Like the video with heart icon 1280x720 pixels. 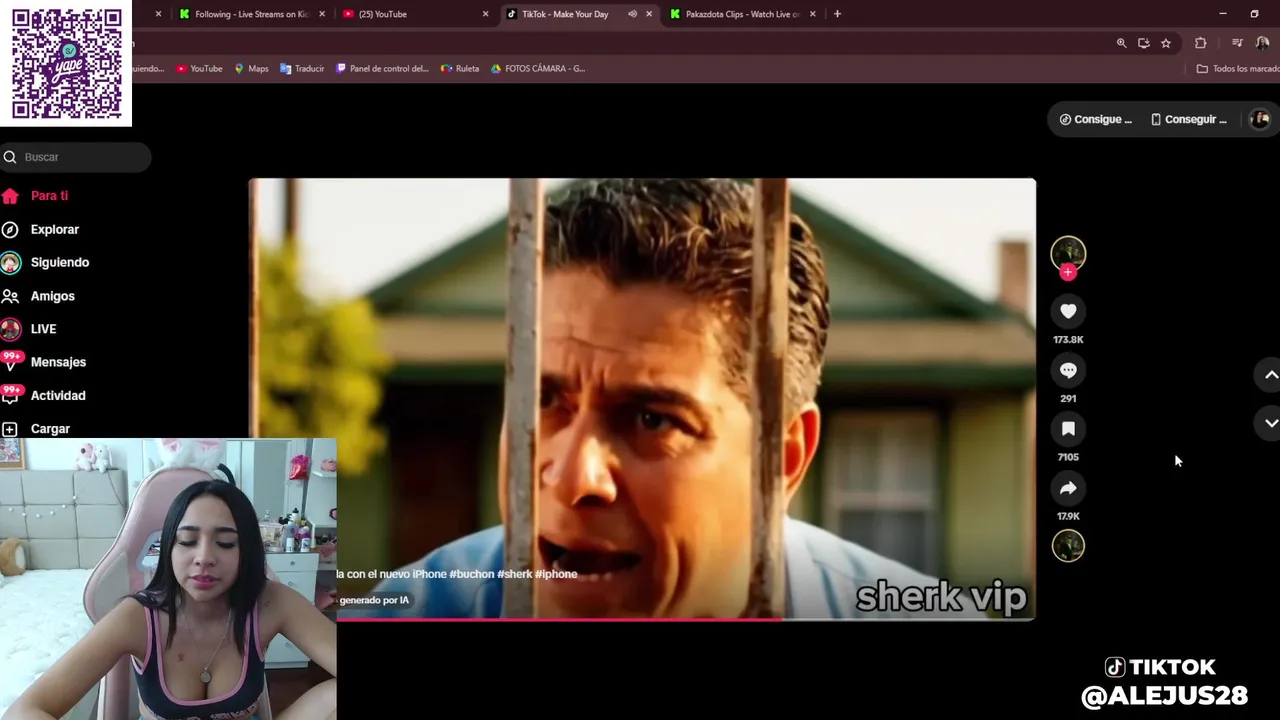point(1068,311)
